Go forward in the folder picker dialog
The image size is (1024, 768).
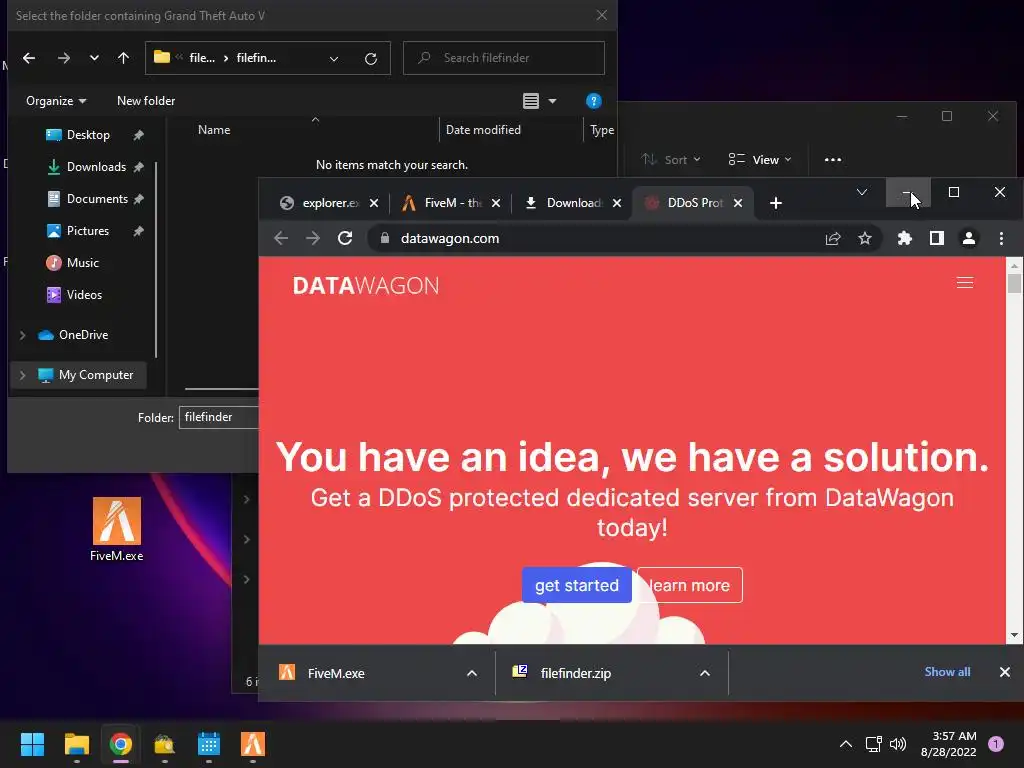pyautogui.click(x=63, y=58)
